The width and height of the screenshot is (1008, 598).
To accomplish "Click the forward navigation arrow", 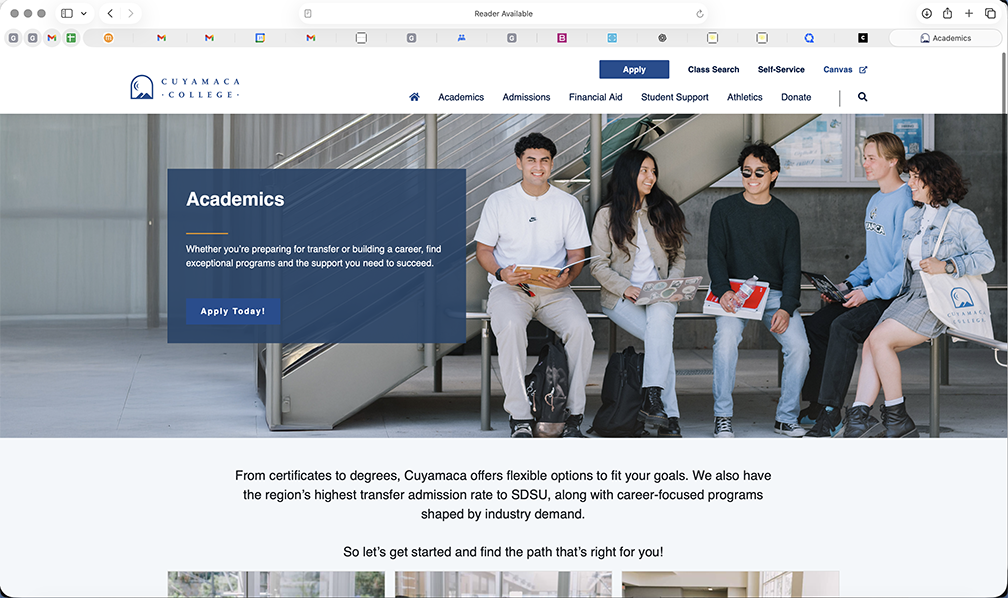I will (130, 13).
